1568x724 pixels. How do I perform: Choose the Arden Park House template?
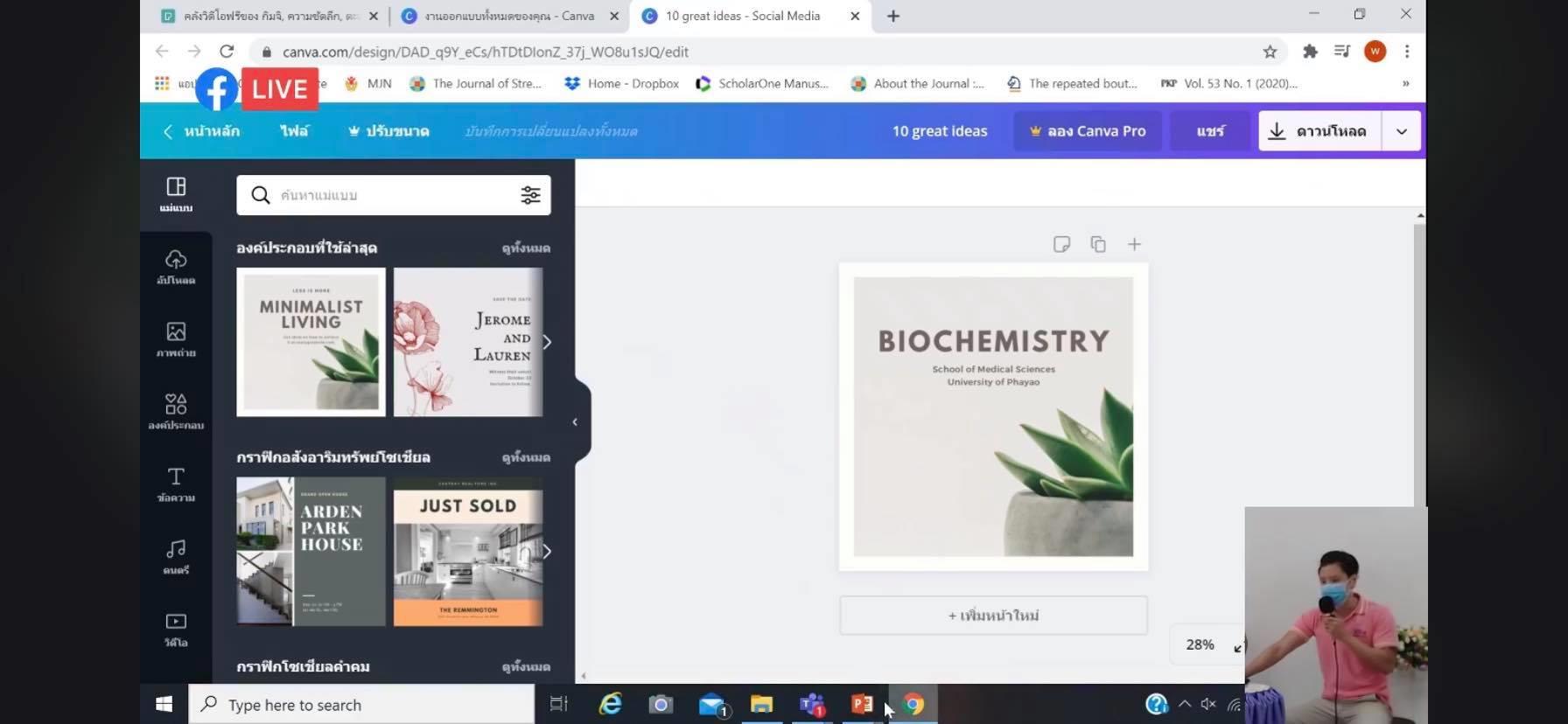click(x=311, y=551)
